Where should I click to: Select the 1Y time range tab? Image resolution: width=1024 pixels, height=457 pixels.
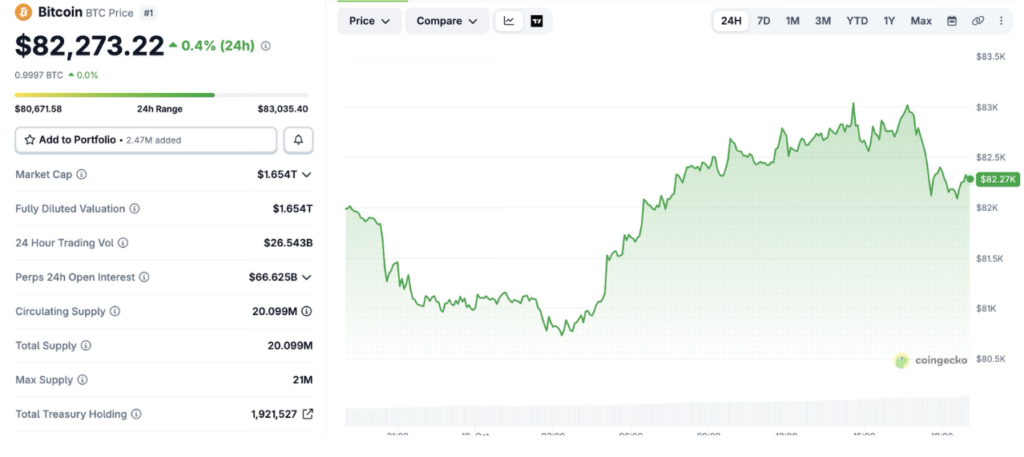click(x=889, y=21)
